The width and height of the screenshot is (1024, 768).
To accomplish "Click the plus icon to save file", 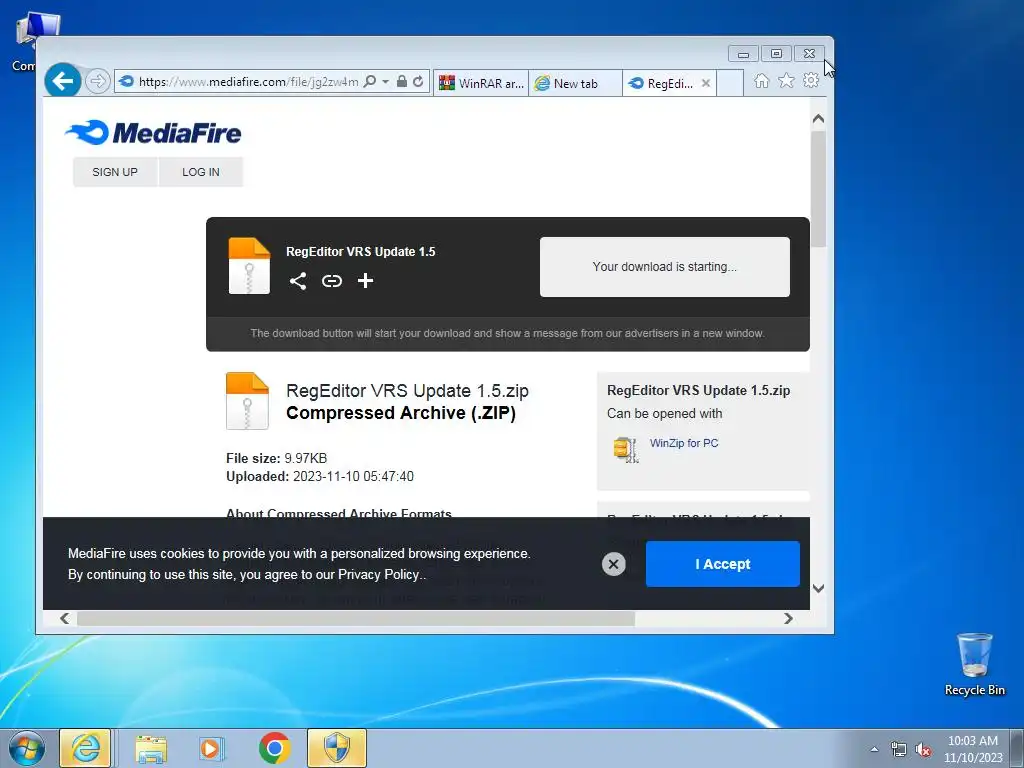I will (x=366, y=281).
